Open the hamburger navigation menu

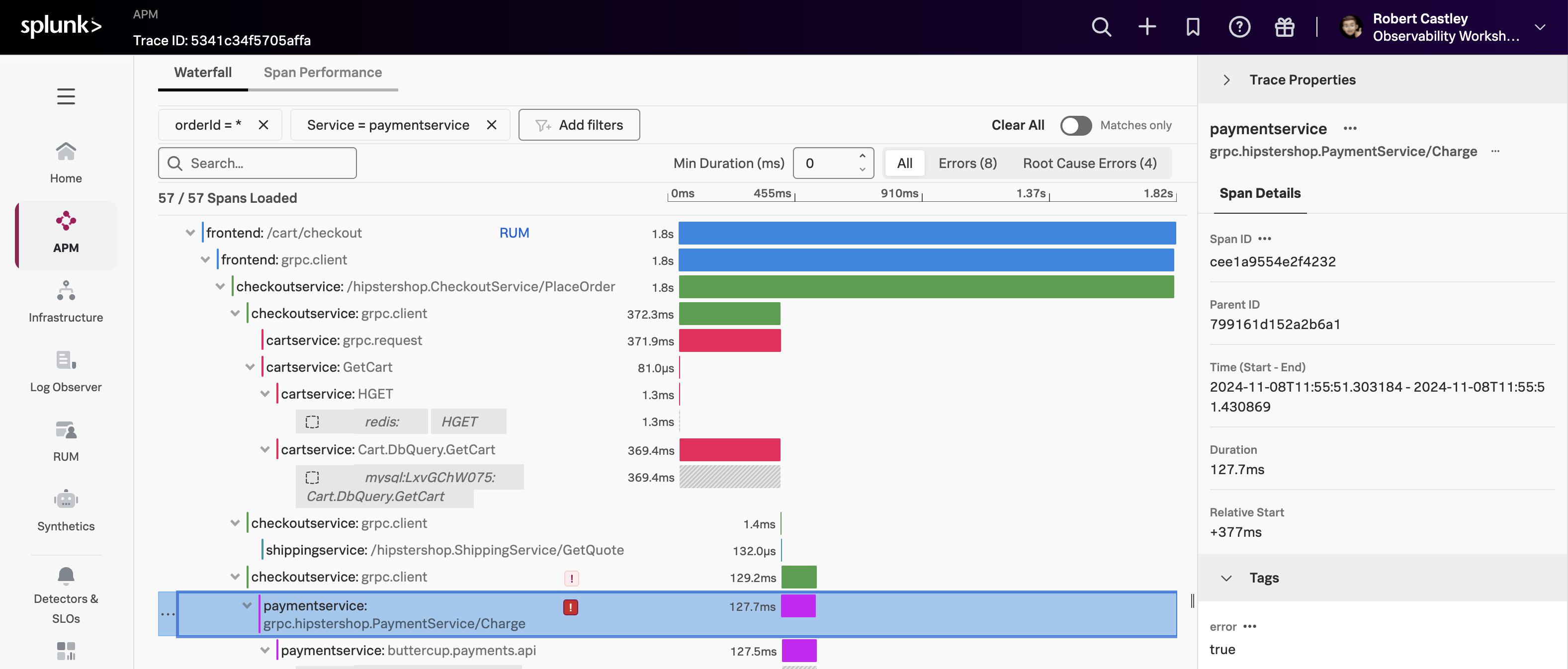coord(66,96)
